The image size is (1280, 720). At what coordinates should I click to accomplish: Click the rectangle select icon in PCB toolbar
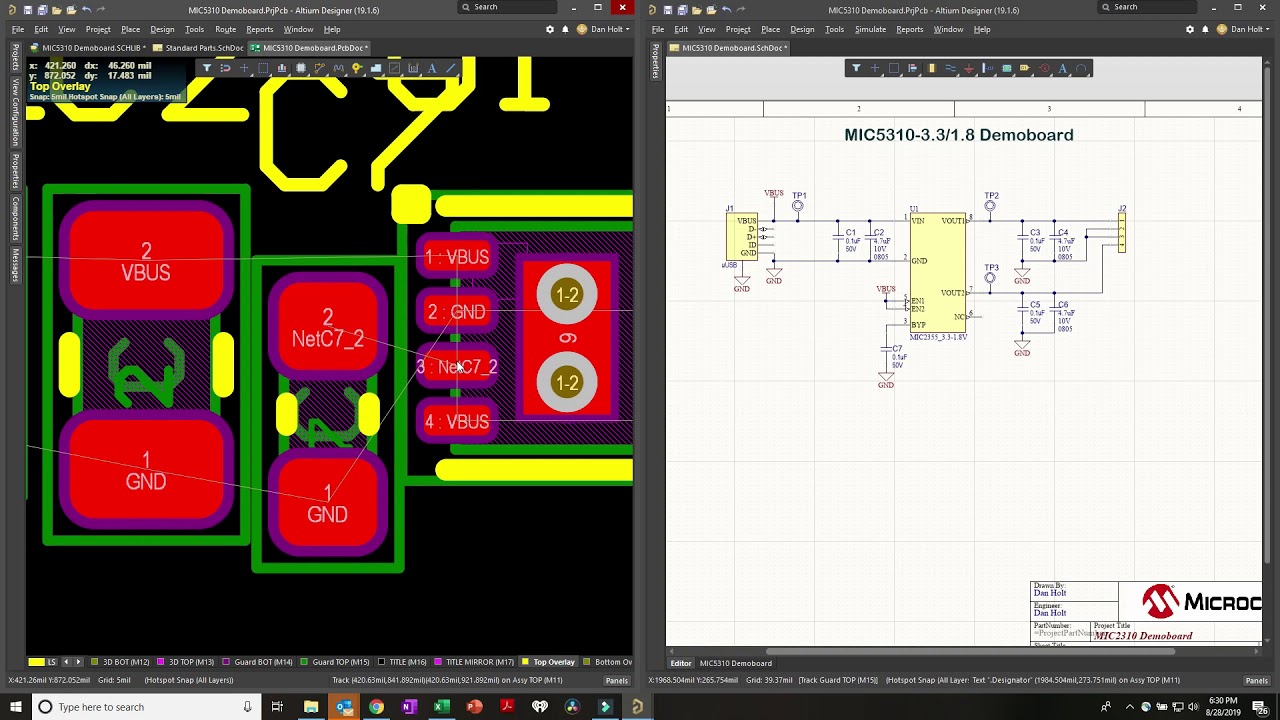(x=263, y=68)
